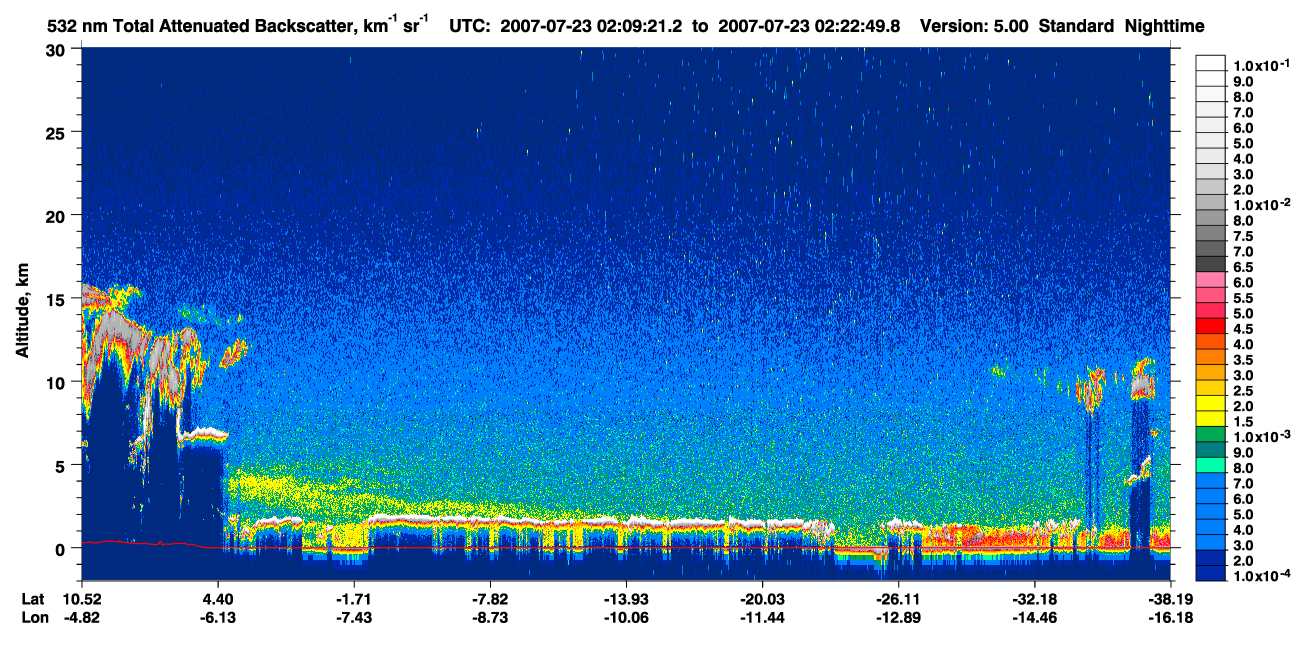The width and height of the screenshot is (1300, 667).
Task: Click the altitude tick label 25
Action: point(57,132)
